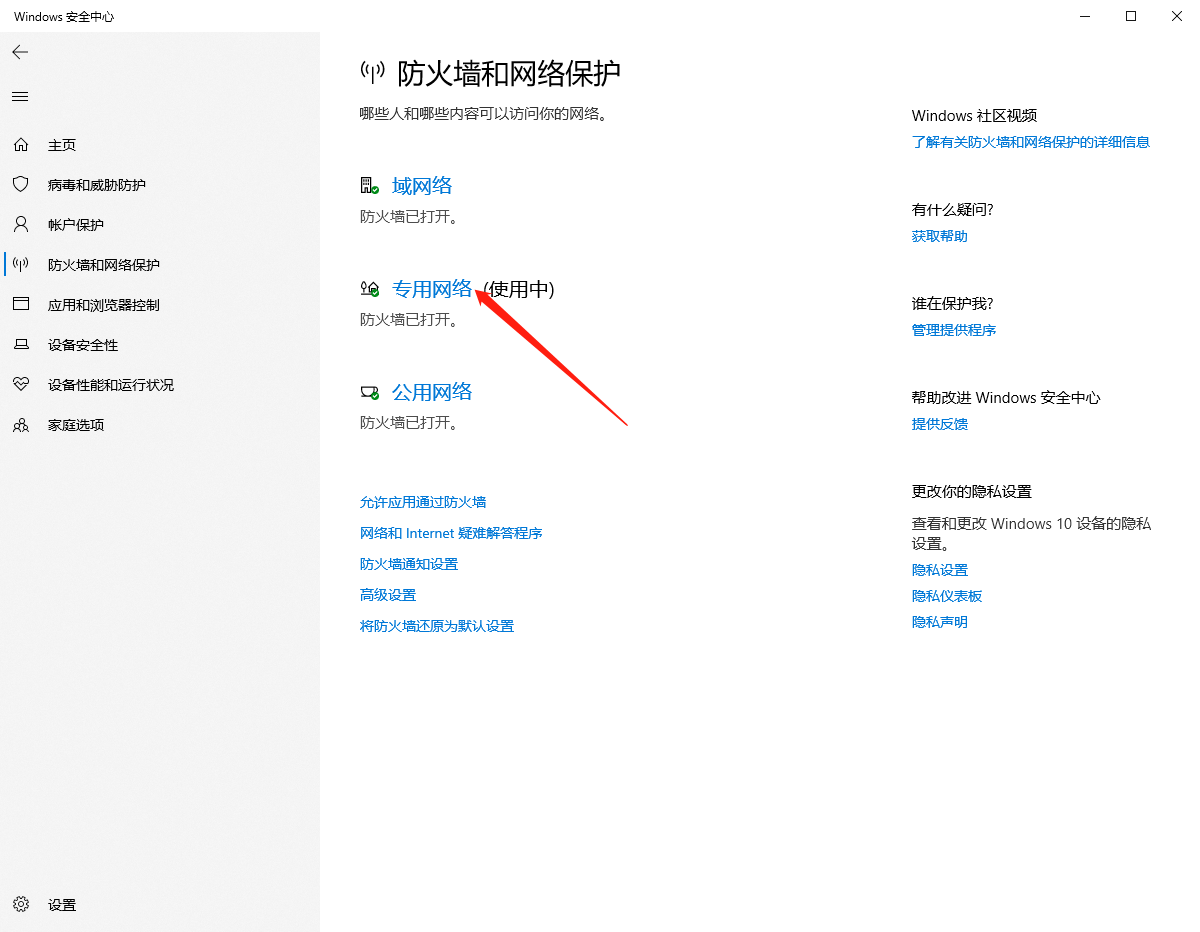Screen dimensions: 1200x932
Task: Click the 防火墙已打开 status under 公用网络
Action: pos(408,423)
